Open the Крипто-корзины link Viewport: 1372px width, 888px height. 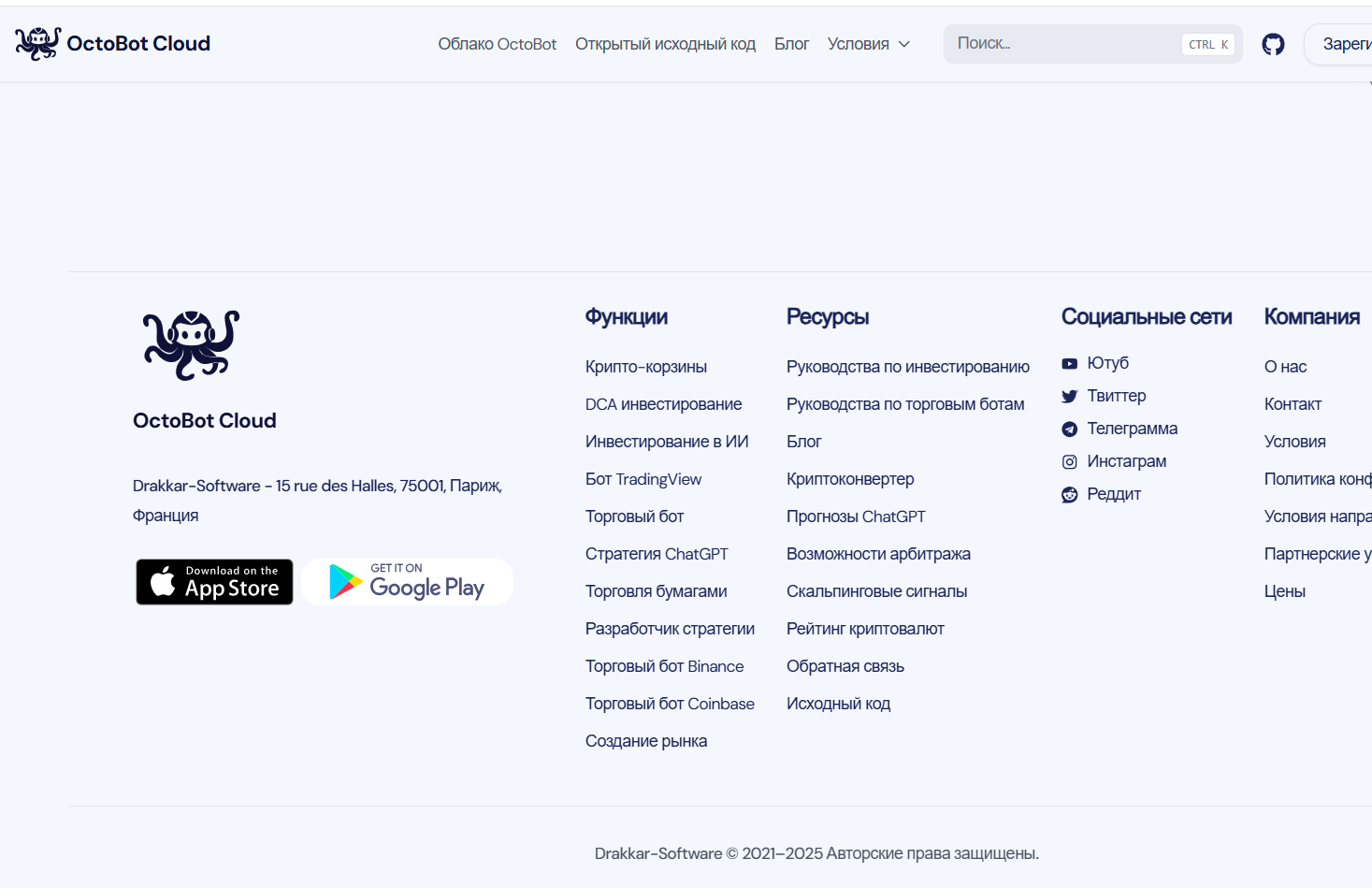645,367
